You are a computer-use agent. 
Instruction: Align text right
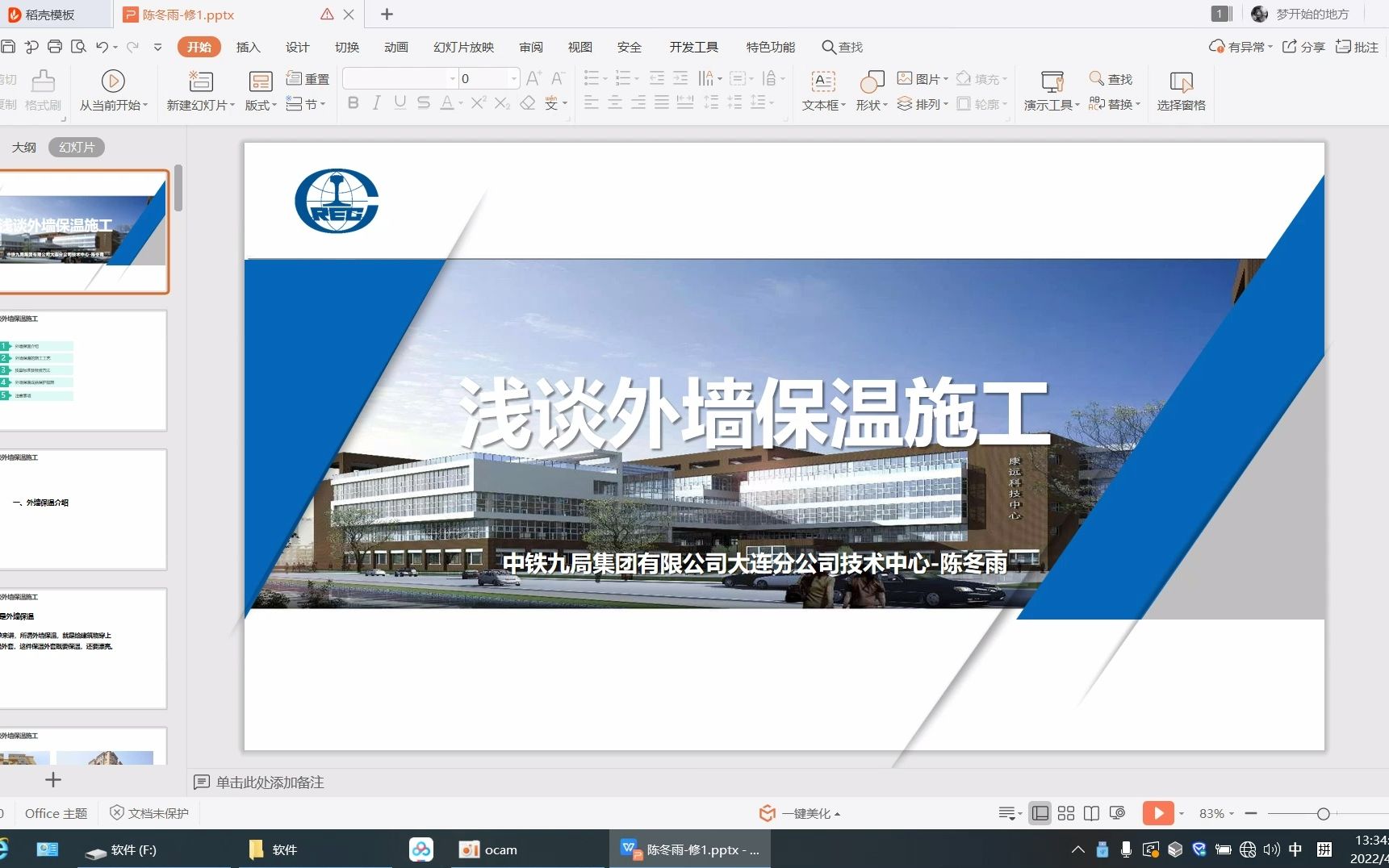pos(638,102)
